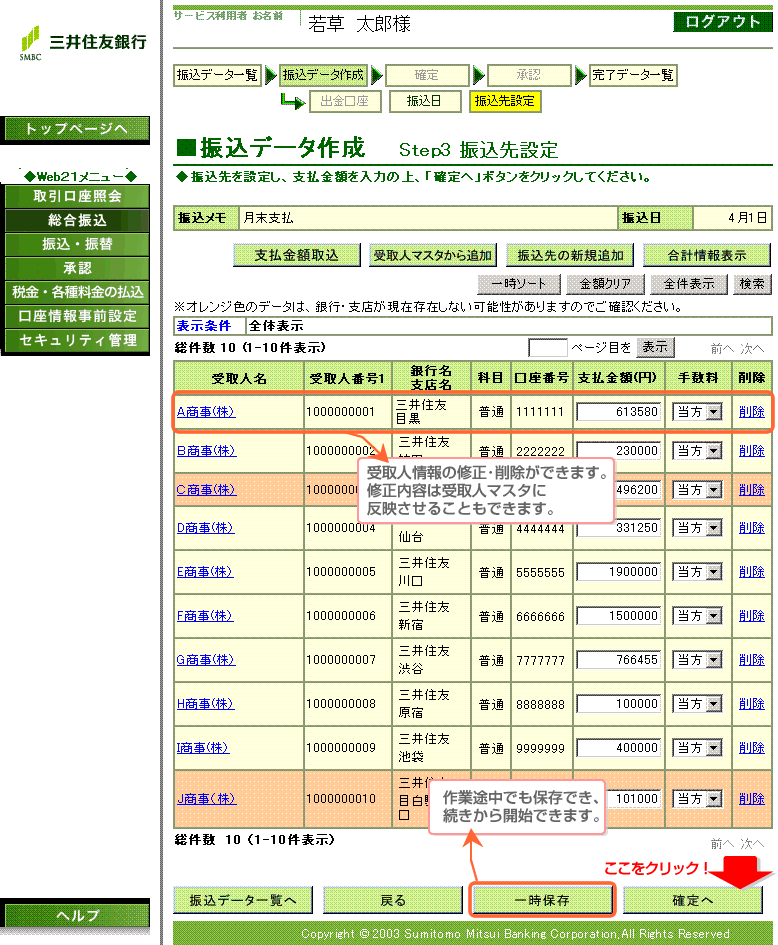Click 振込データ一覧へ bottom button
The image size is (778, 945).
[x=243, y=900]
